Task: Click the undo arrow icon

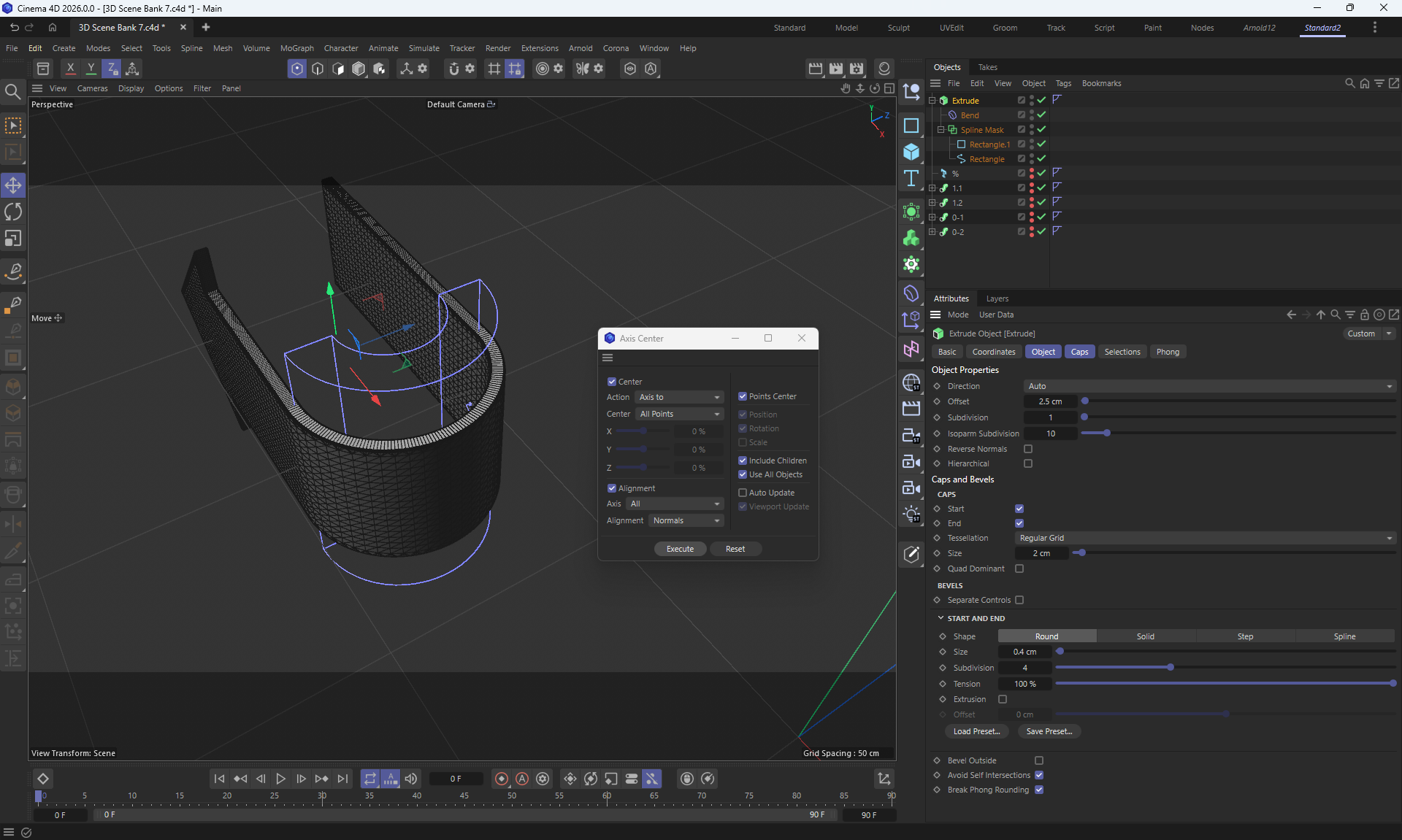Action: pos(14,27)
